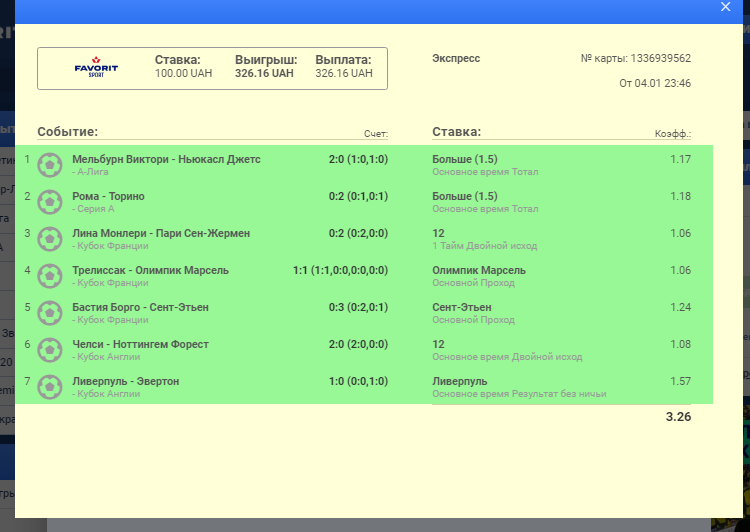The image size is (750, 532).
Task: Select event Мельбурн Виктори - Ньюкасл Джетс
Action: tap(166, 159)
